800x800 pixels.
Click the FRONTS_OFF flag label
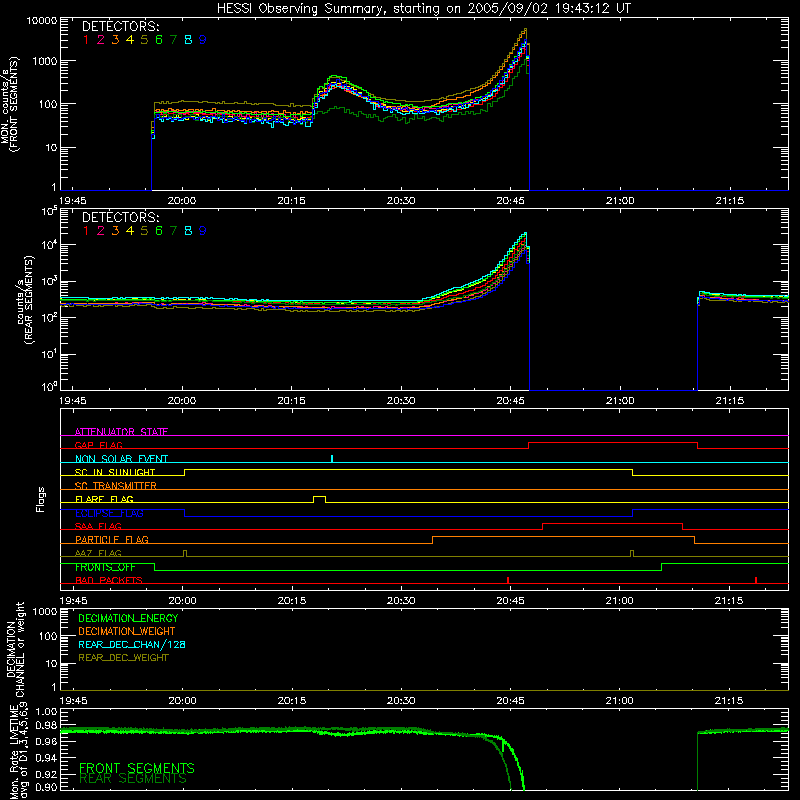point(105,567)
